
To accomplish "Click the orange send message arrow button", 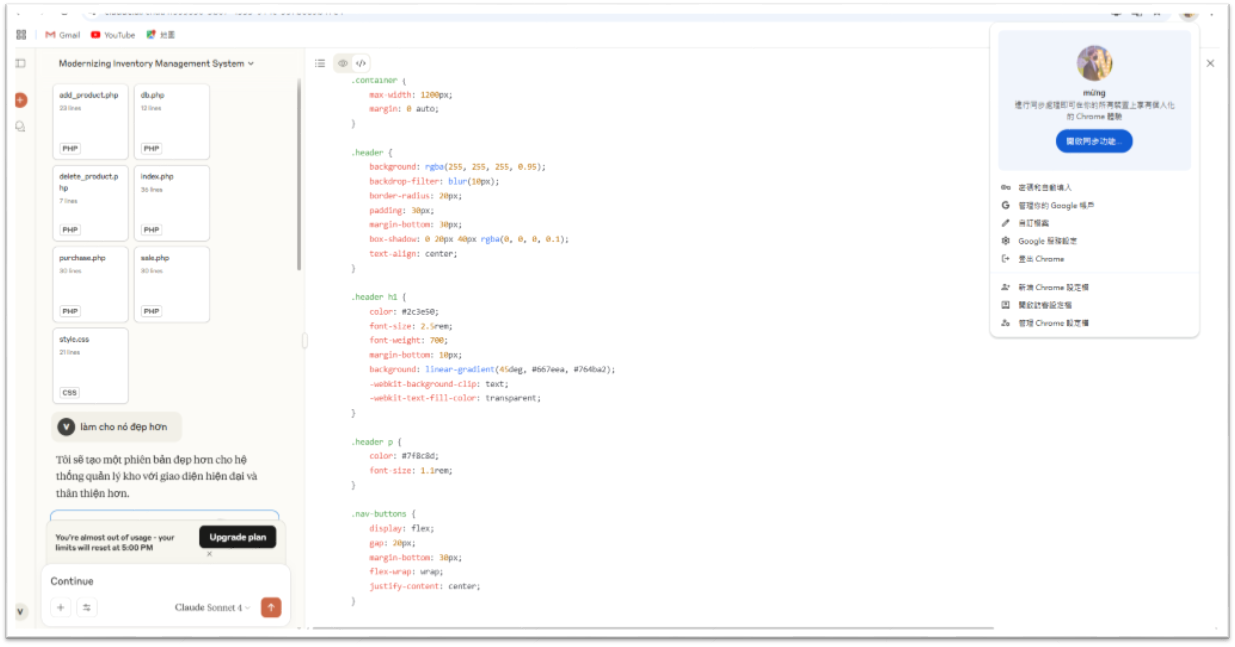I will 271,607.
